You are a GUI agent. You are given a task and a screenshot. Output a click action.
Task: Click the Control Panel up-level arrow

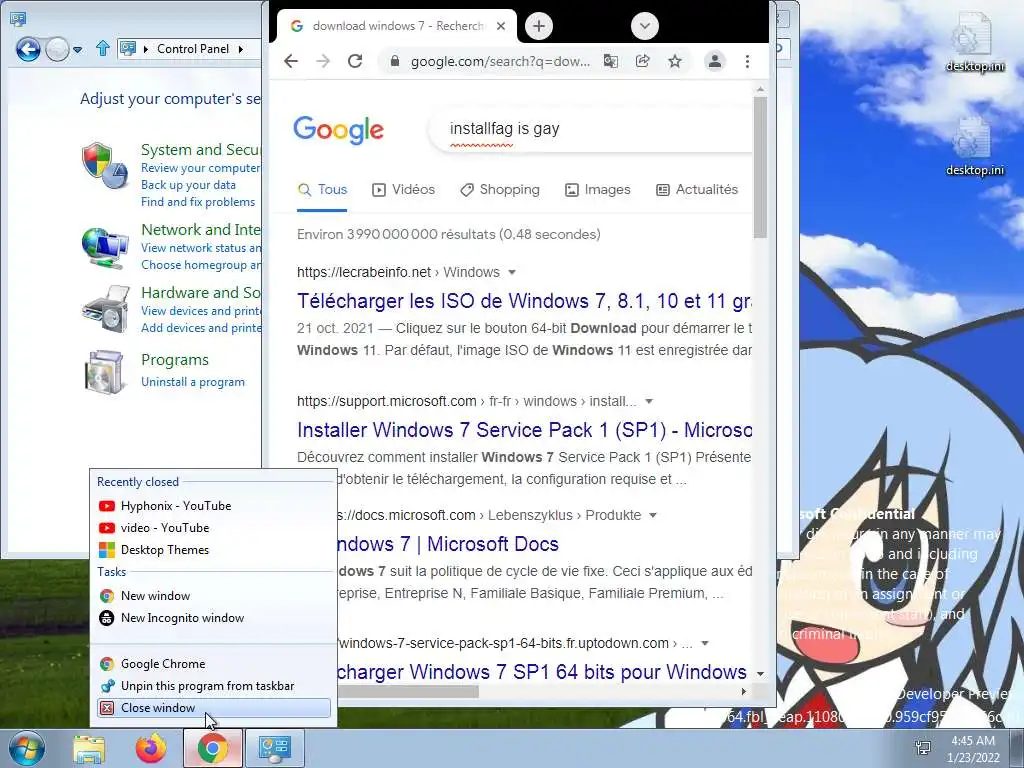tap(103, 48)
